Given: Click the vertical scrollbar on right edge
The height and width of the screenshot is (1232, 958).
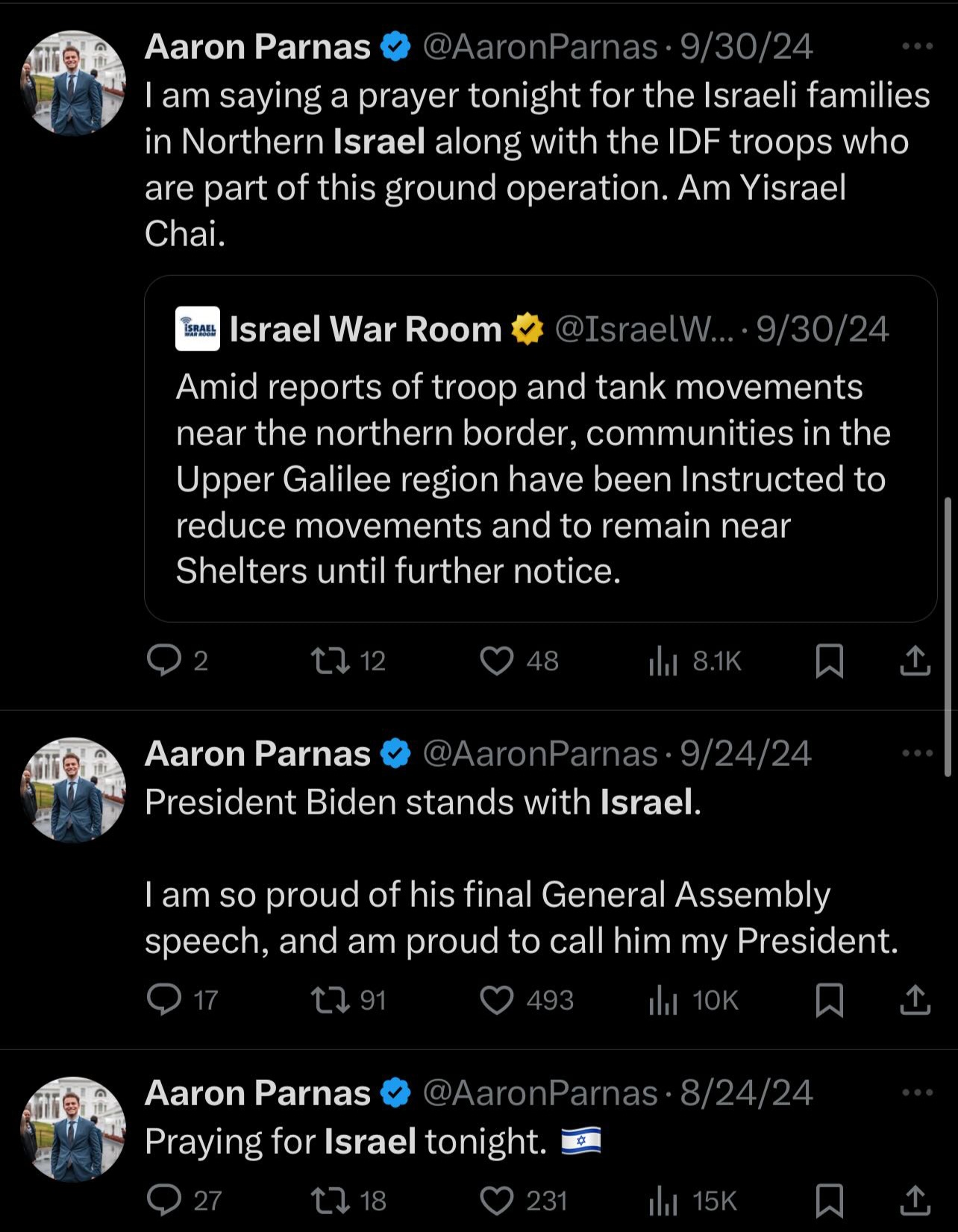Looking at the screenshot, I should pyautogui.click(x=948, y=638).
